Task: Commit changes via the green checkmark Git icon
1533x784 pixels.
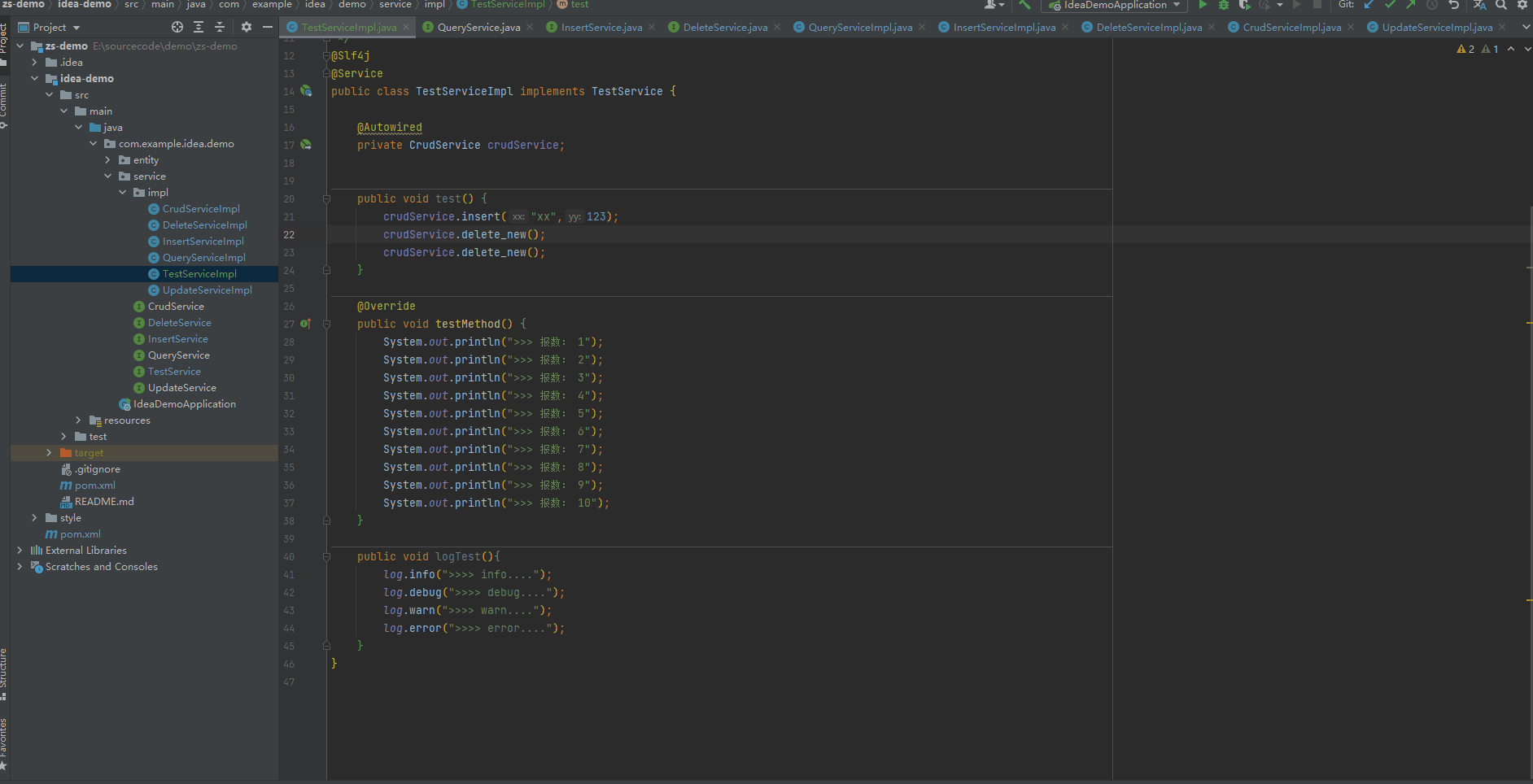Action: [1391, 6]
